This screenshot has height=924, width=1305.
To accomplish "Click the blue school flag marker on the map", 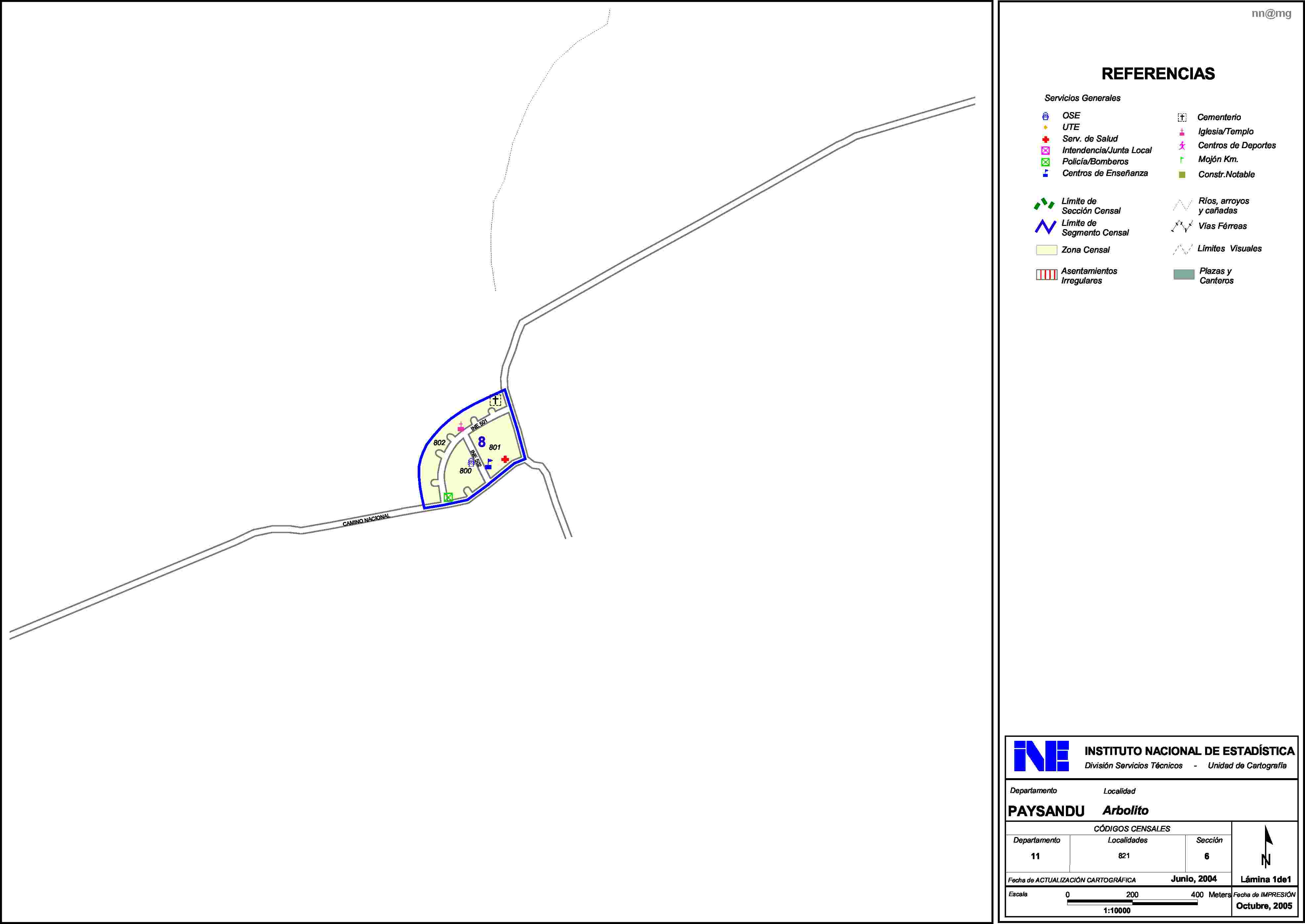I will pos(489,464).
